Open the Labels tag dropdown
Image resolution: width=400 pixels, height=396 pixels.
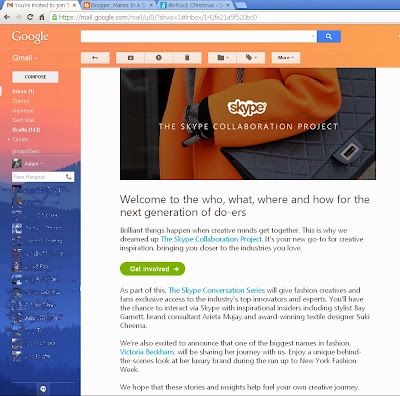click(x=251, y=58)
